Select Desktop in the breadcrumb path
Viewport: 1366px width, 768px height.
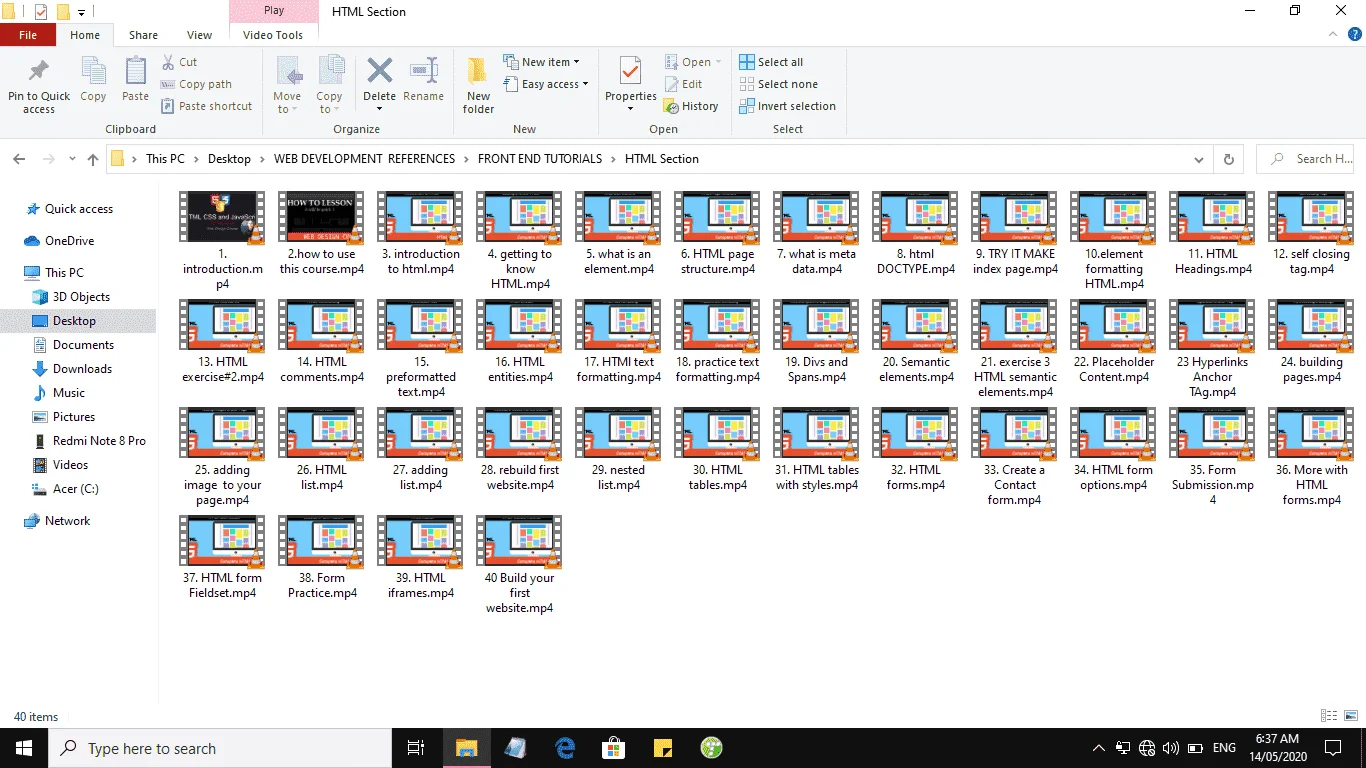click(x=229, y=159)
